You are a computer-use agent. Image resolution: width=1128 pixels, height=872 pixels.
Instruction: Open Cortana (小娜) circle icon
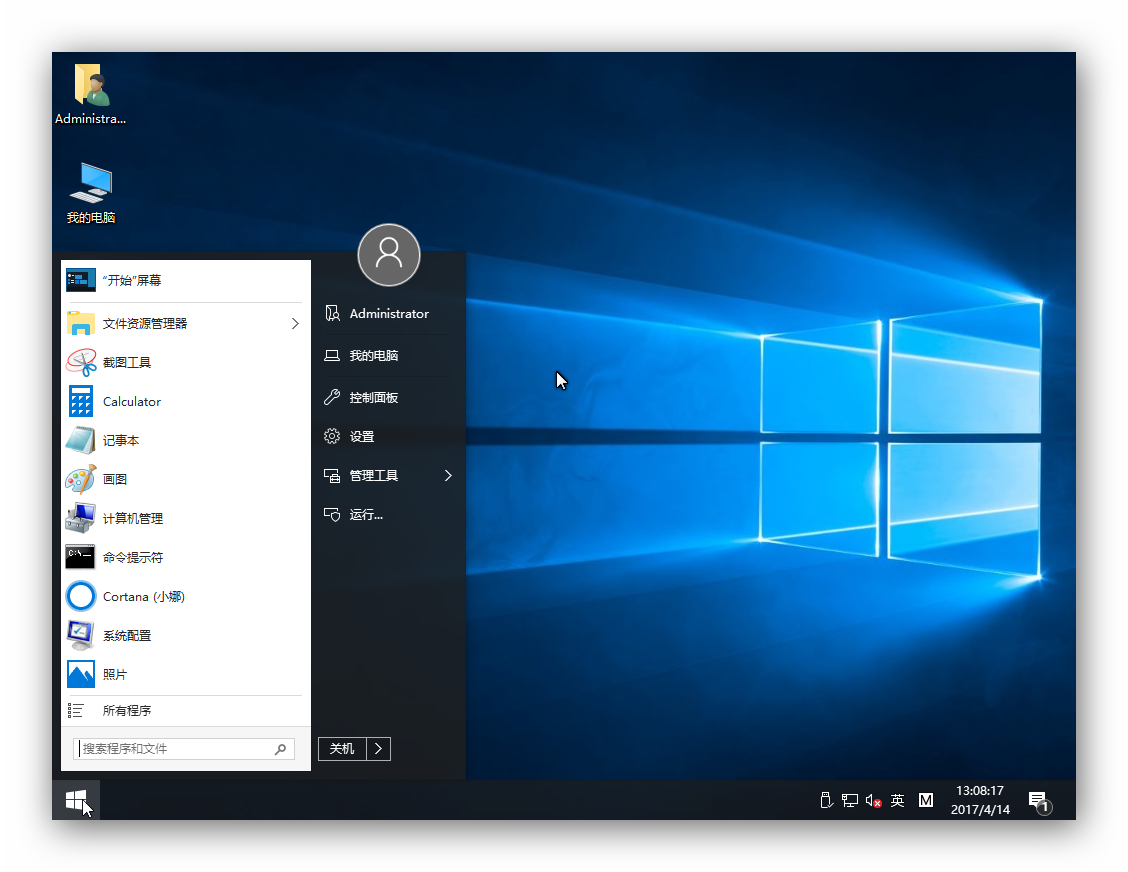[x=81, y=596]
